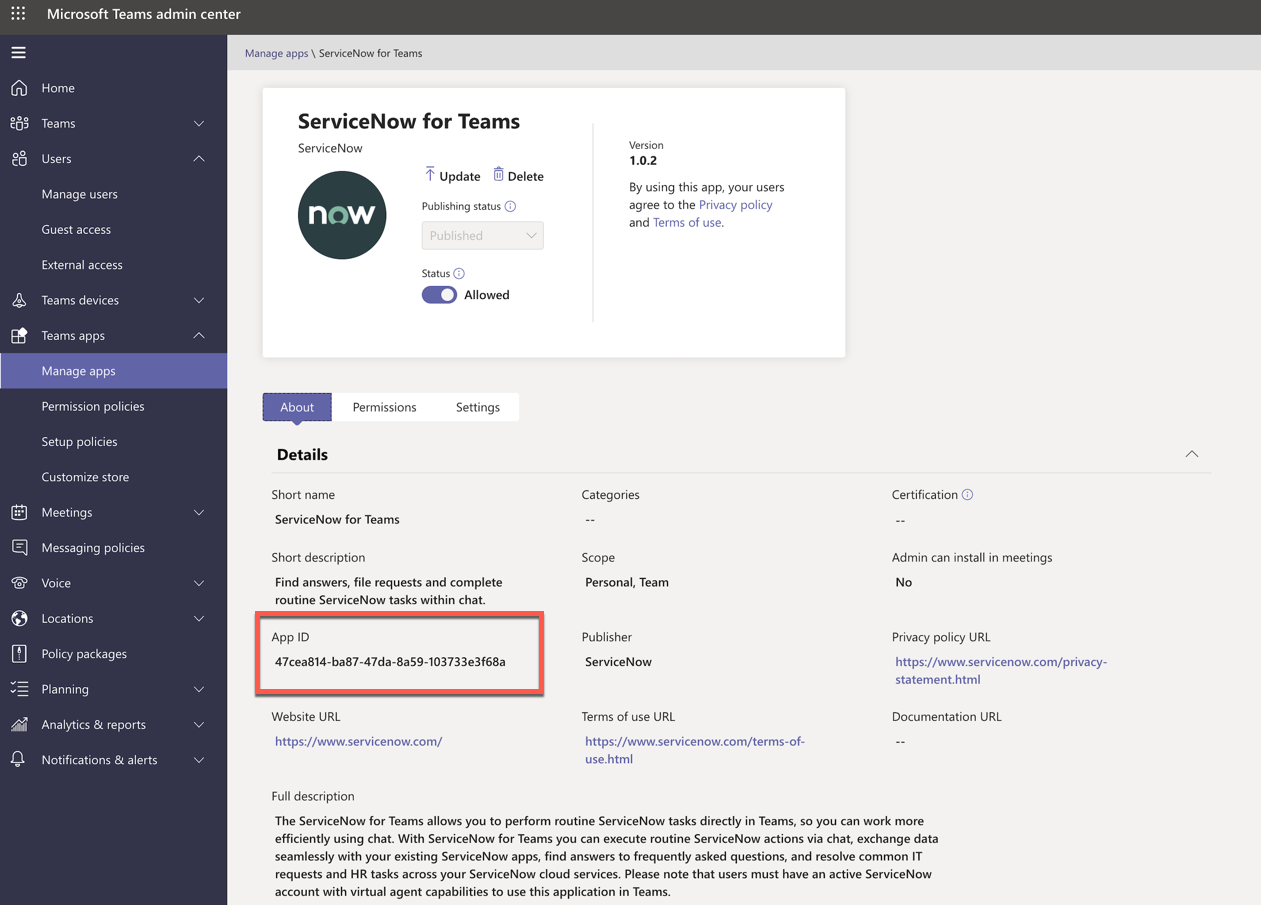The height and width of the screenshot is (905, 1261).
Task: Open External access in sidebar
Action: tap(82, 265)
